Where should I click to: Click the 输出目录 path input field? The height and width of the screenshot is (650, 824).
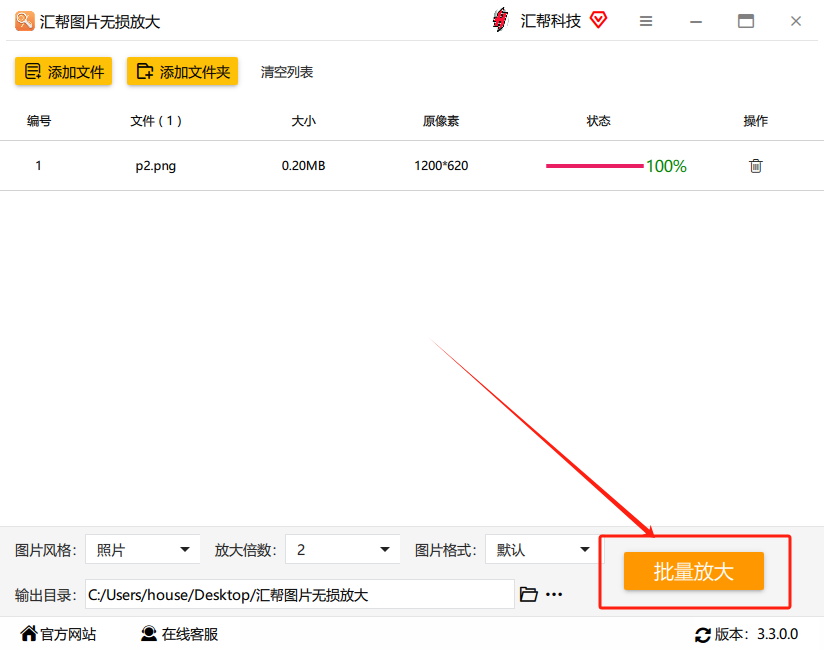300,594
